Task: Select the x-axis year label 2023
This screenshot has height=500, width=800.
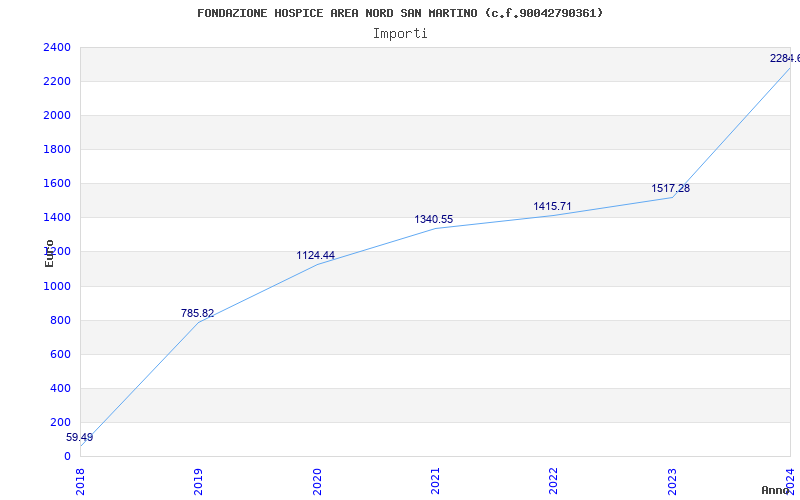Action: (x=672, y=482)
